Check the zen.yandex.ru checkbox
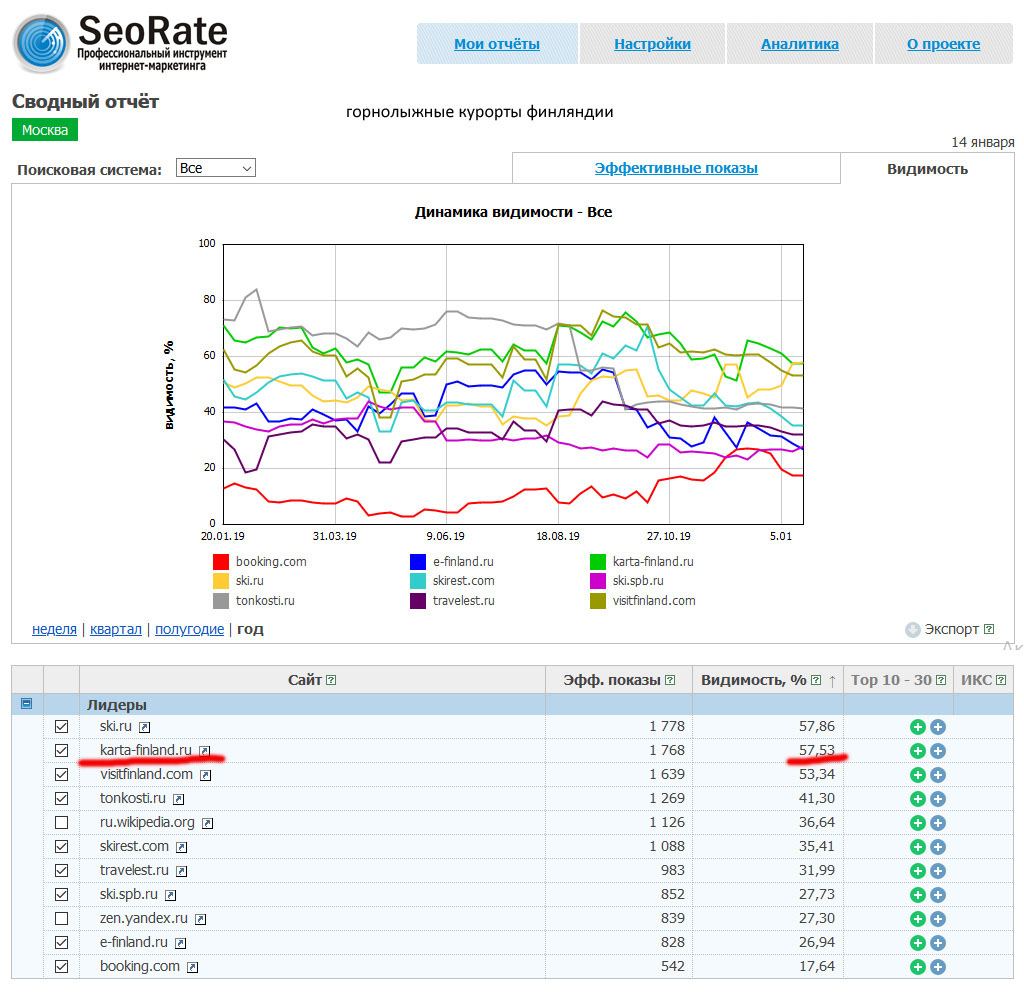1024x994 pixels. 61,919
